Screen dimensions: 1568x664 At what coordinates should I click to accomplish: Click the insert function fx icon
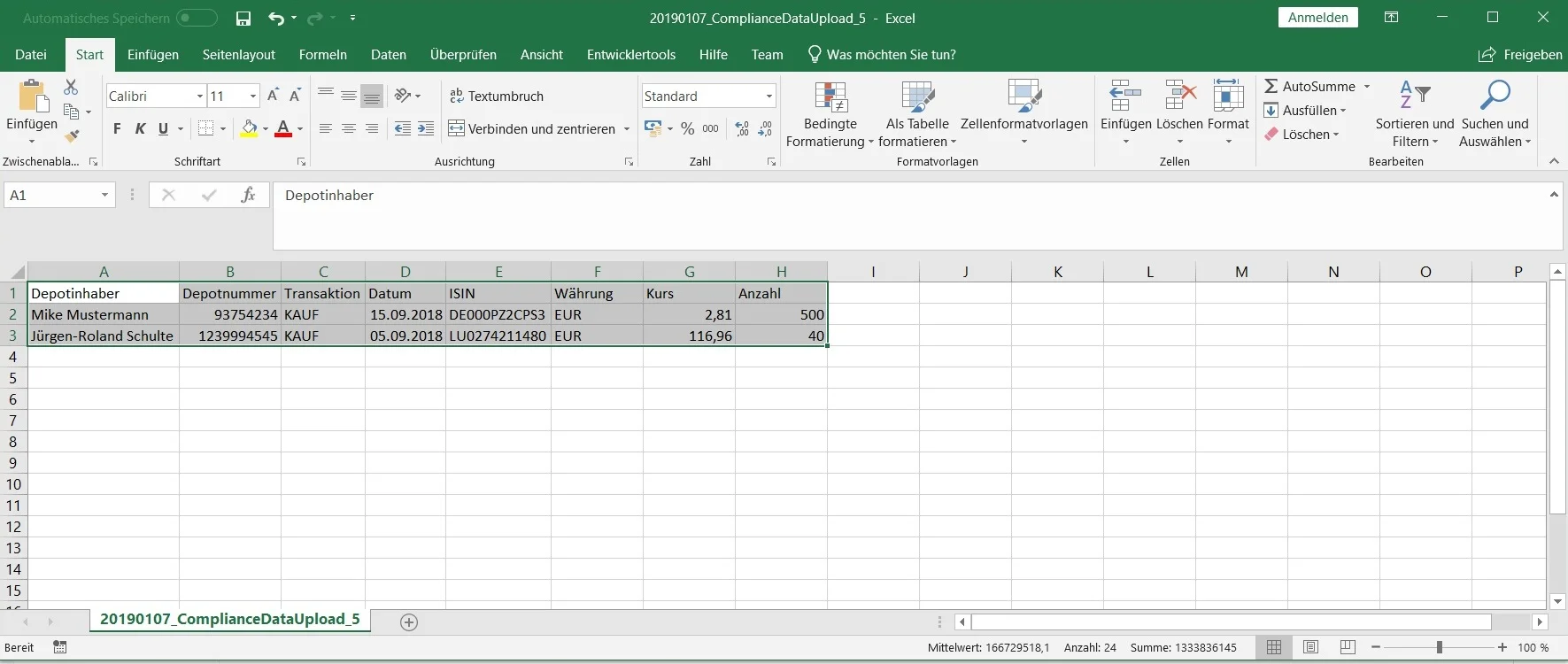click(x=248, y=195)
